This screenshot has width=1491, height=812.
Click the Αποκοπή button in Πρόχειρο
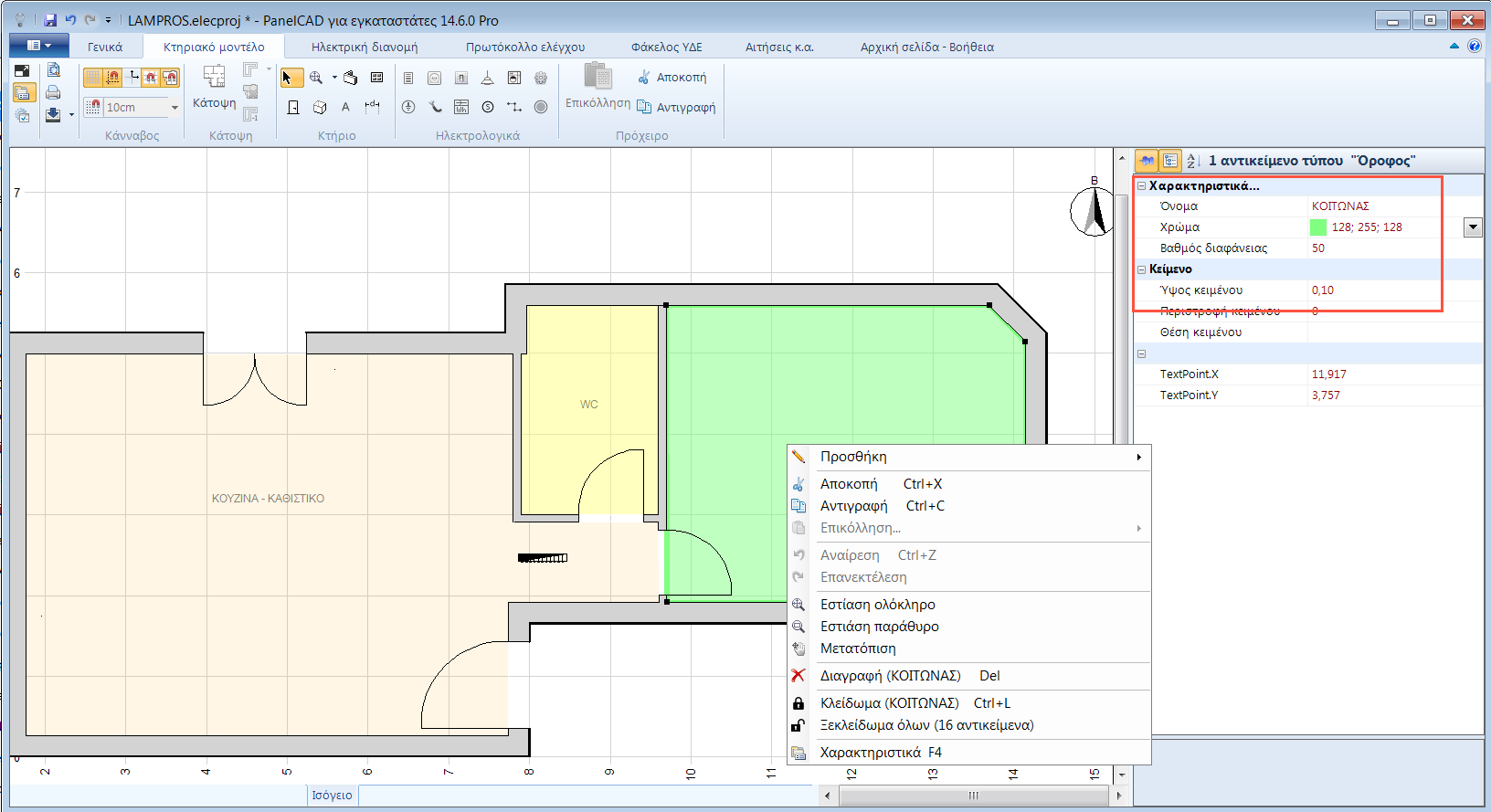click(x=671, y=78)
